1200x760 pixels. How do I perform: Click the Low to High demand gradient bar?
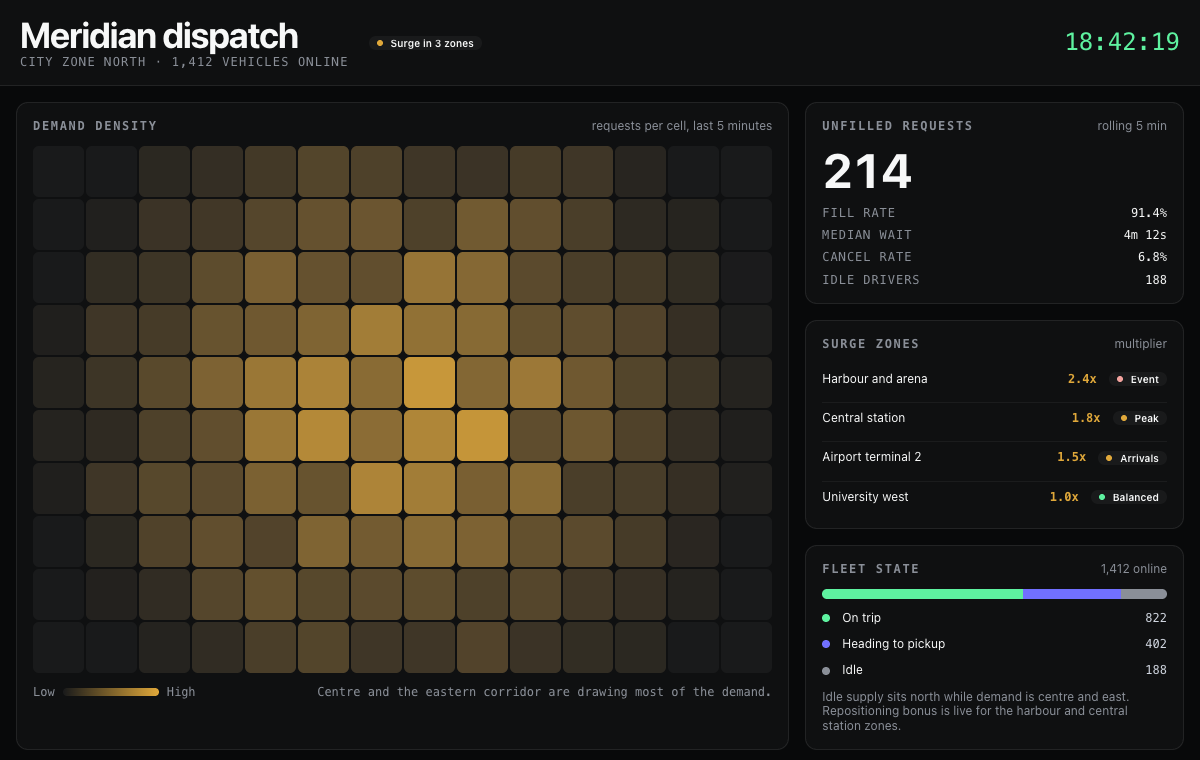click(111, 692)
